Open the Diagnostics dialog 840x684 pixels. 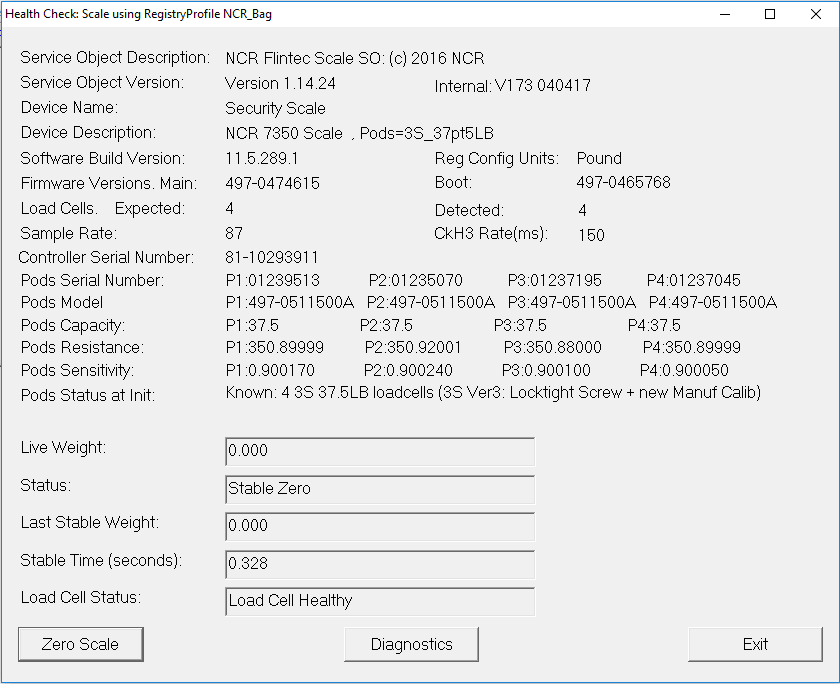point(411,644)
